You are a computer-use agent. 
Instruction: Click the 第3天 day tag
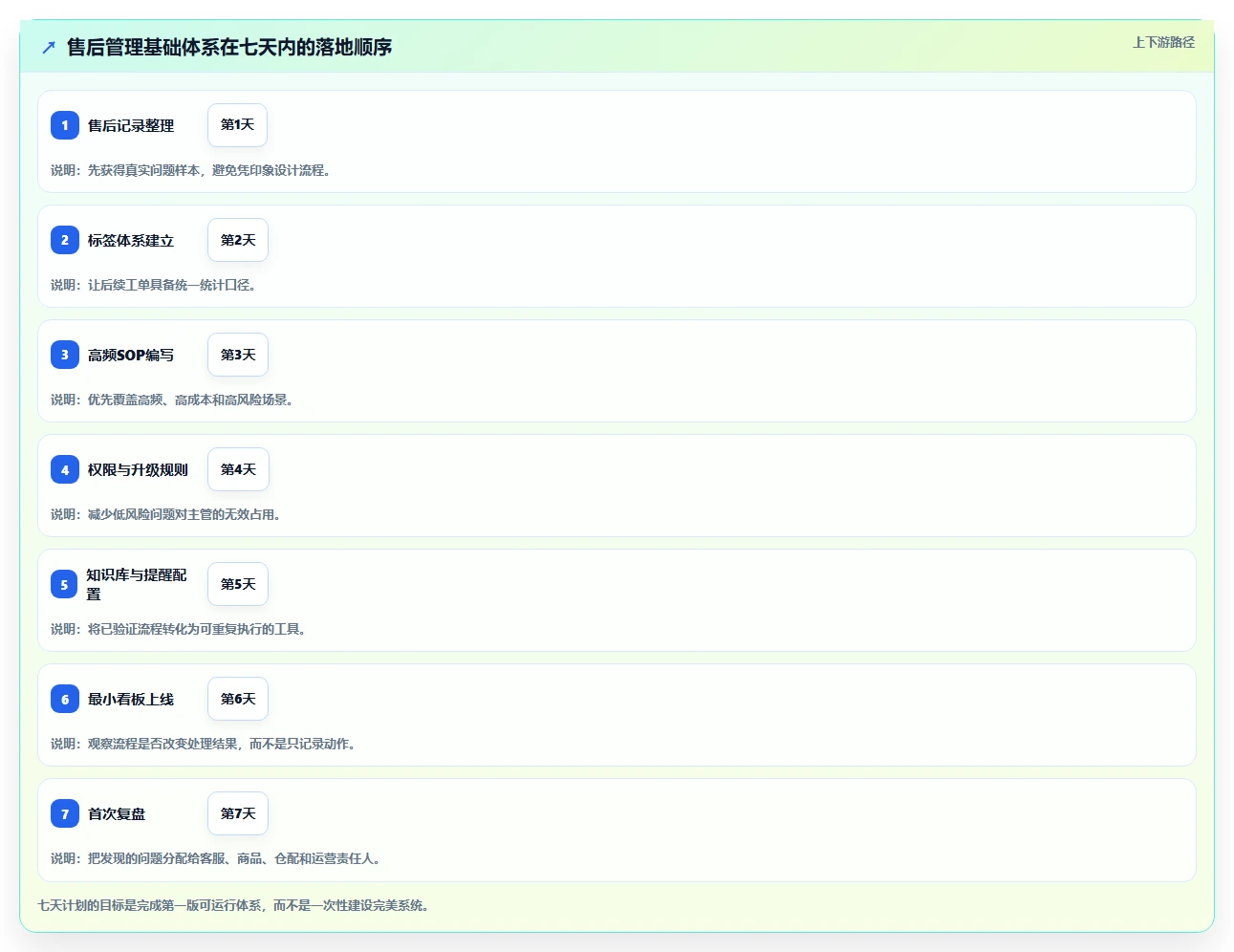tap(238, 355)
